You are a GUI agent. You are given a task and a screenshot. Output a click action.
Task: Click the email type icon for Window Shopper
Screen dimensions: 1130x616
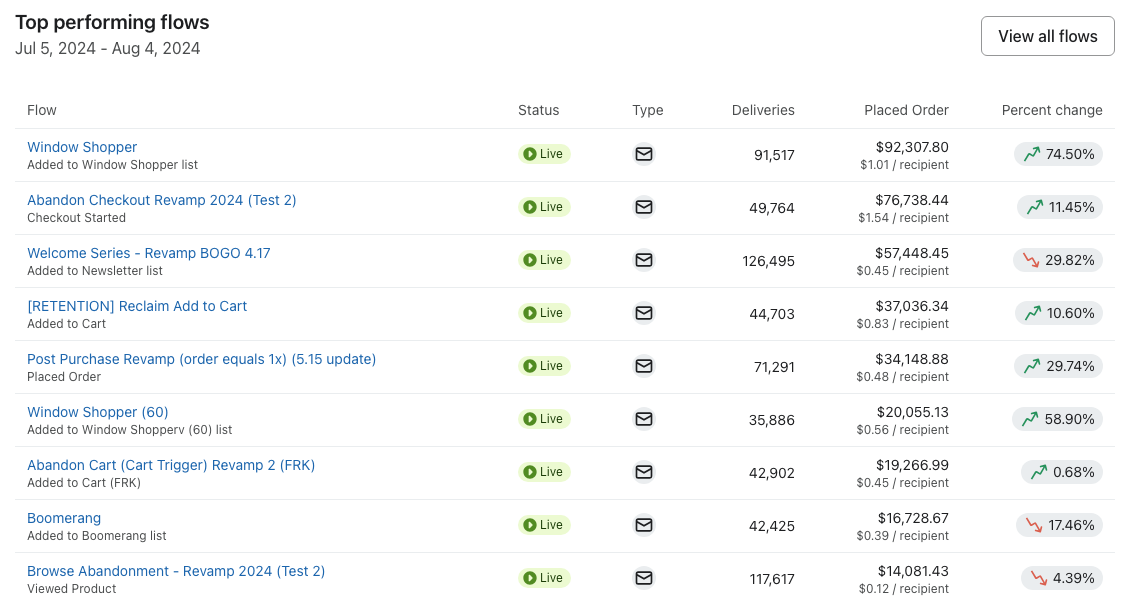[644, 154]
